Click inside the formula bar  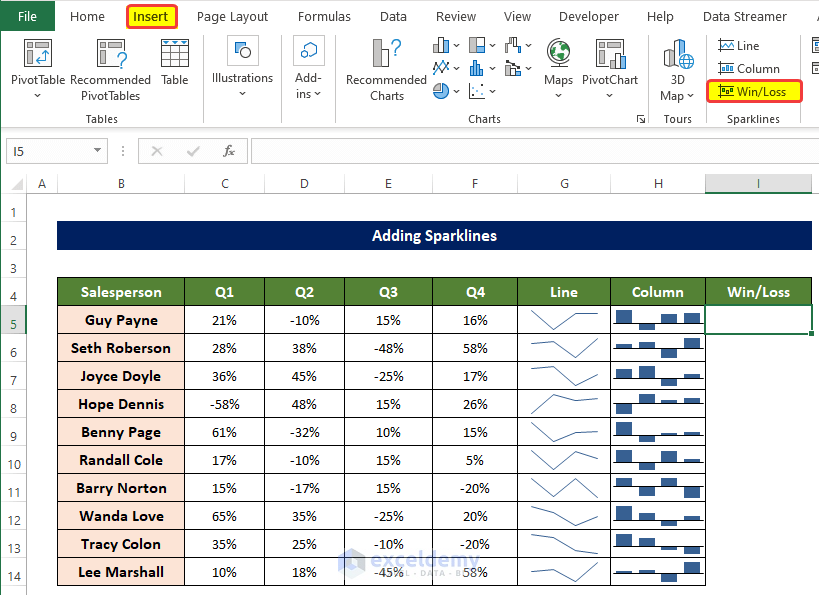pos(530,151)
